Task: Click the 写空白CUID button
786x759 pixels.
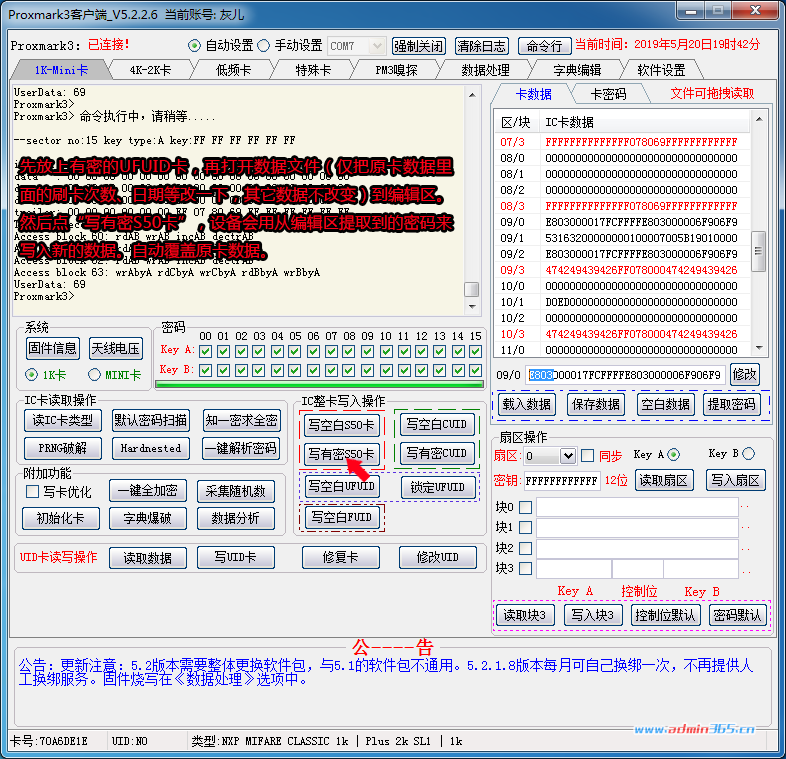Action: click(x=436, y=424)
